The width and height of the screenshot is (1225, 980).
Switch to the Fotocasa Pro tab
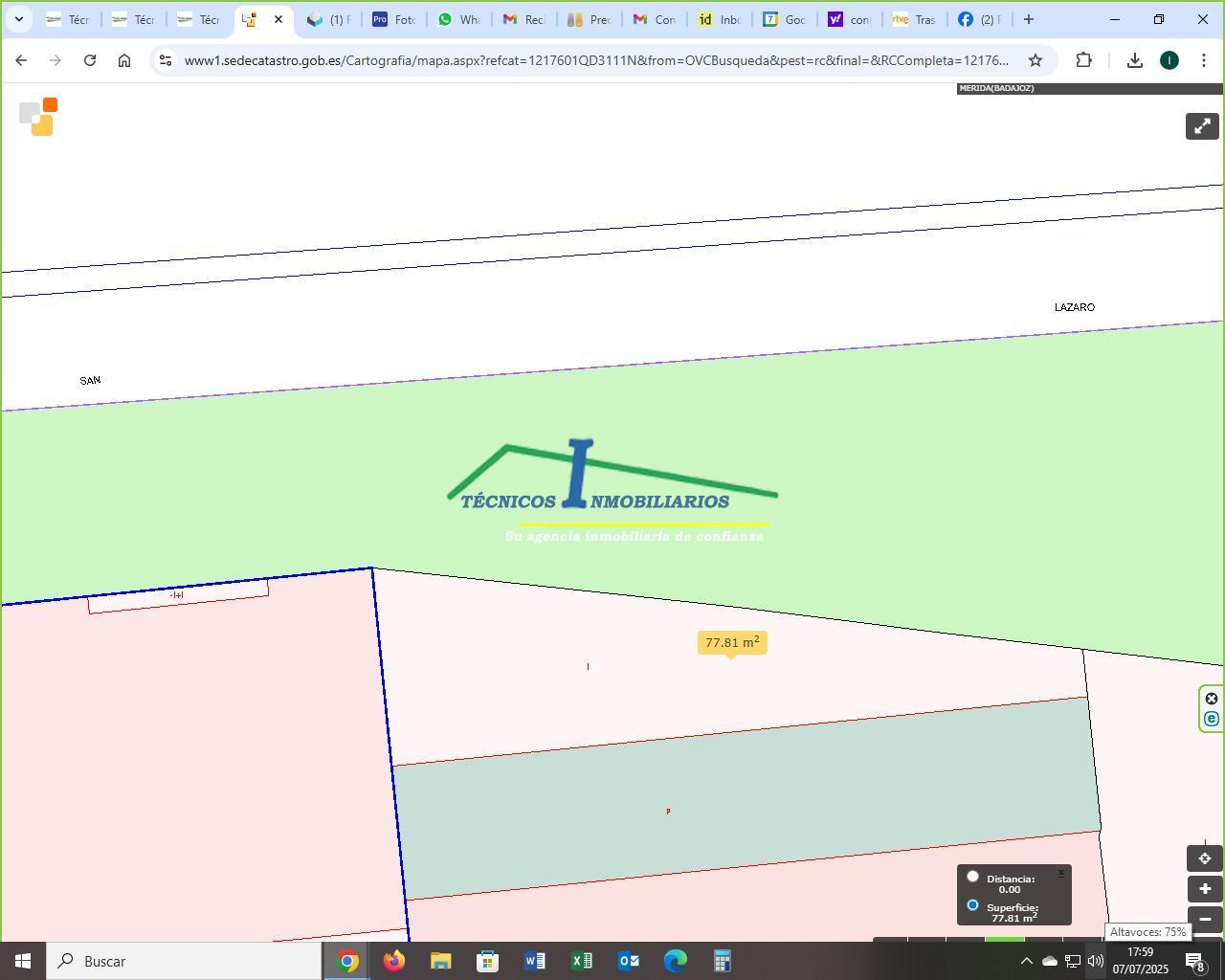point(393,19)
